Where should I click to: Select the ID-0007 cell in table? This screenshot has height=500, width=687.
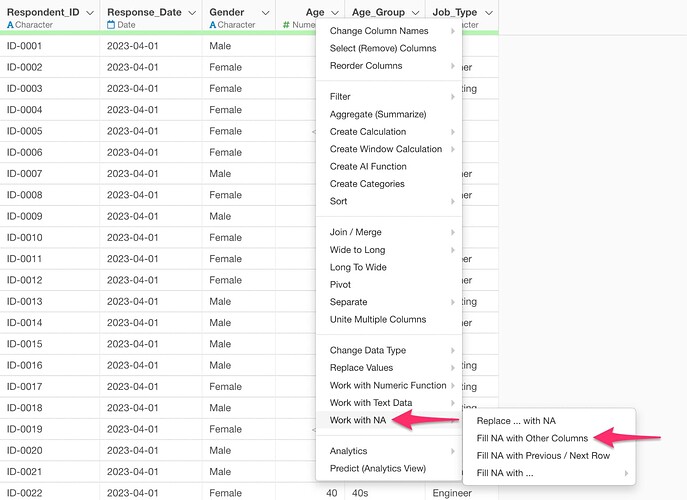pos(25,174)
